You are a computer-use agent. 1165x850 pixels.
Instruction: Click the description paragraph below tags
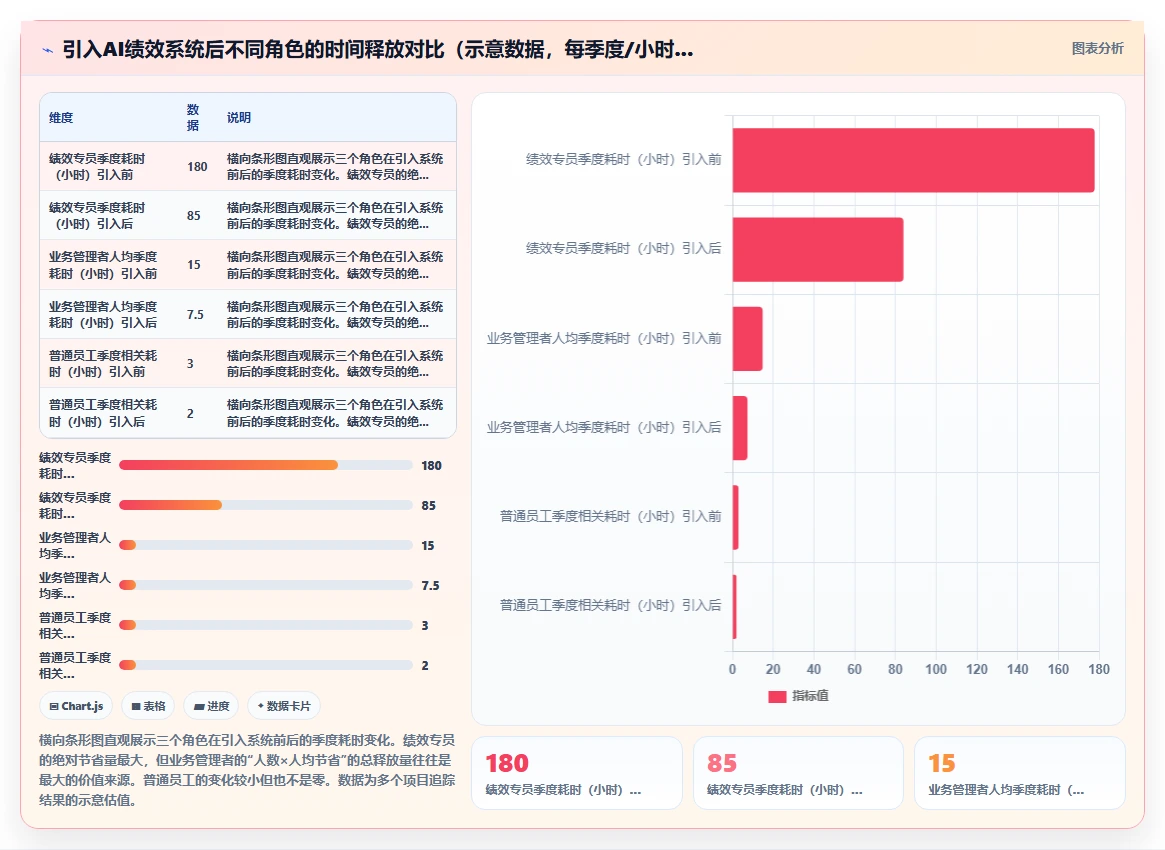click(x=247, y=770)
